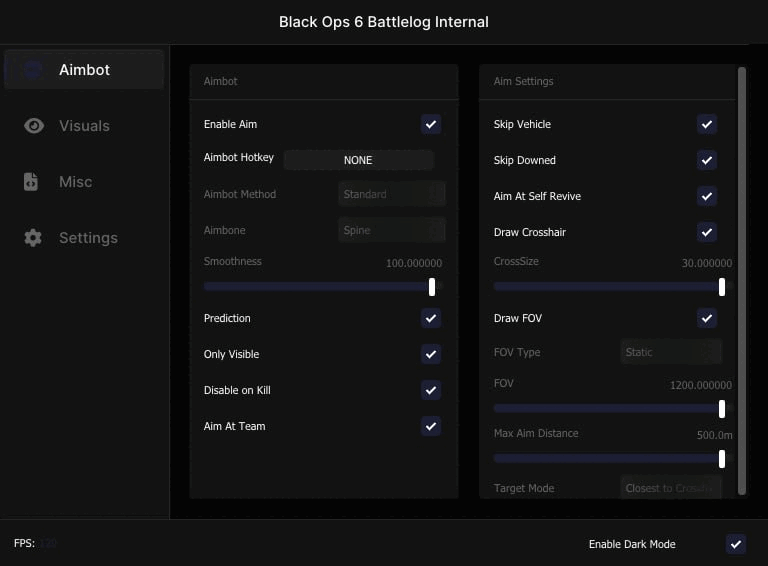768x566 pixels.
Task: Switch to the Visuals tab label
Action: [84, 126]
